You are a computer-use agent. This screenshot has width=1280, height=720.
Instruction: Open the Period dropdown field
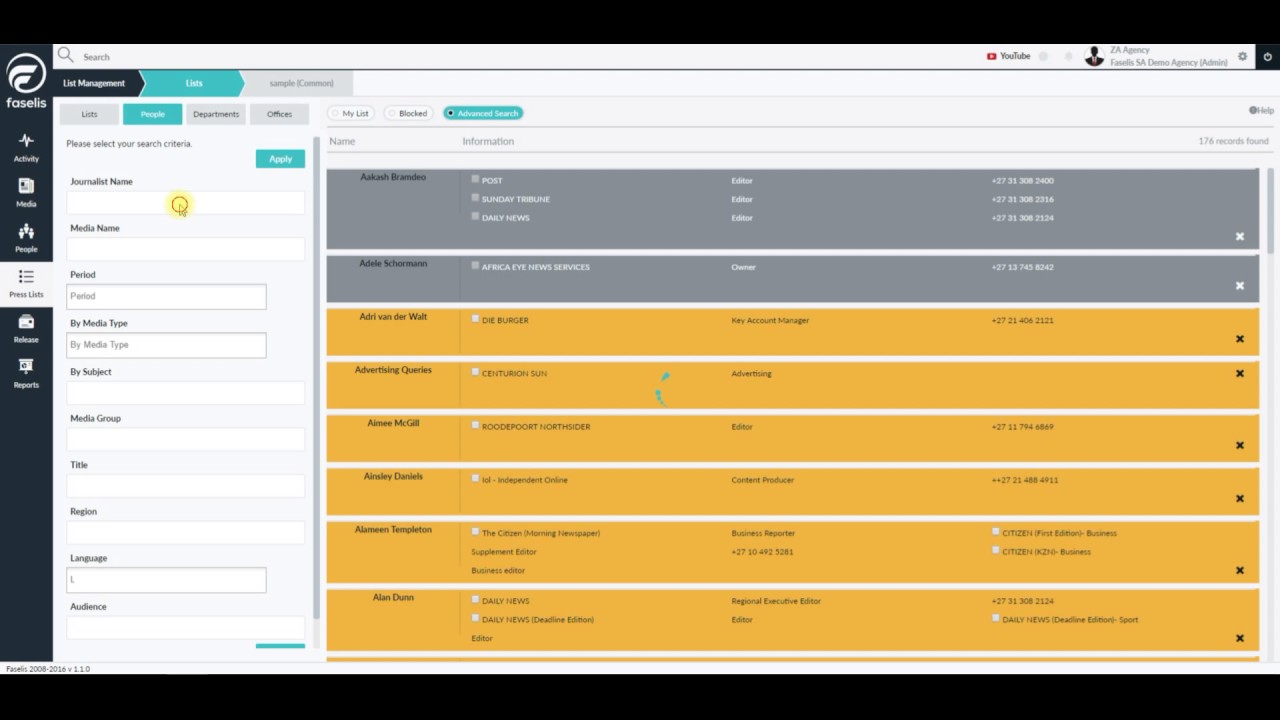[166, 296]
